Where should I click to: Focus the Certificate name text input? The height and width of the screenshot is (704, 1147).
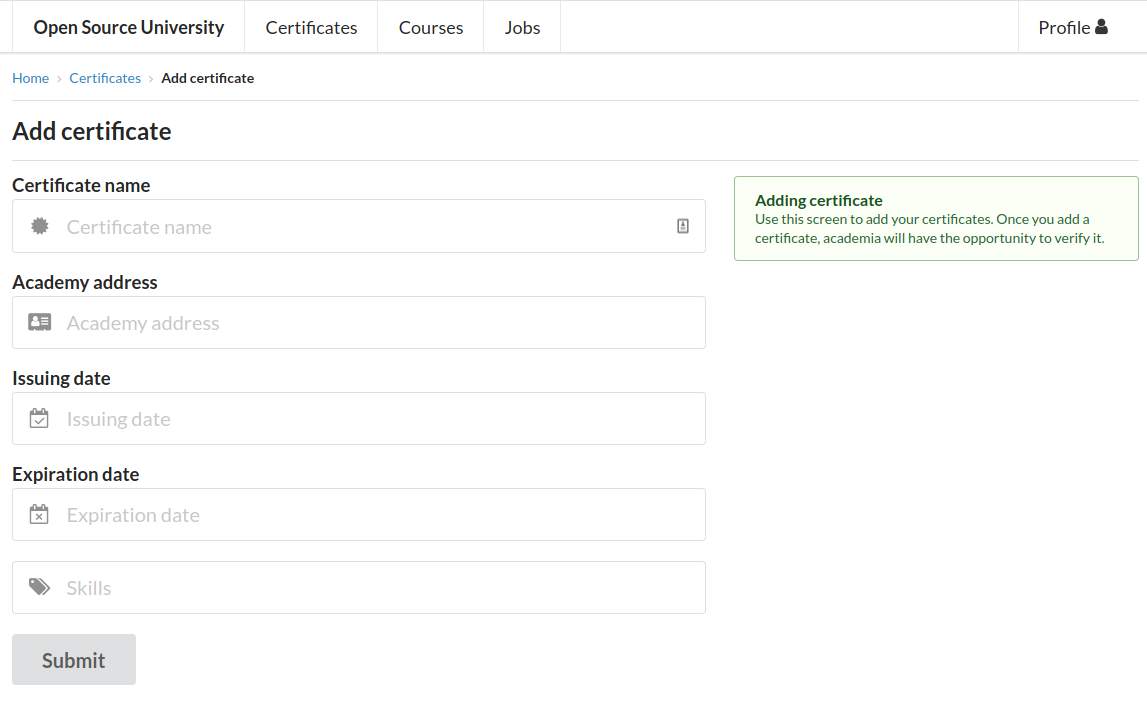tap(360, 226)
